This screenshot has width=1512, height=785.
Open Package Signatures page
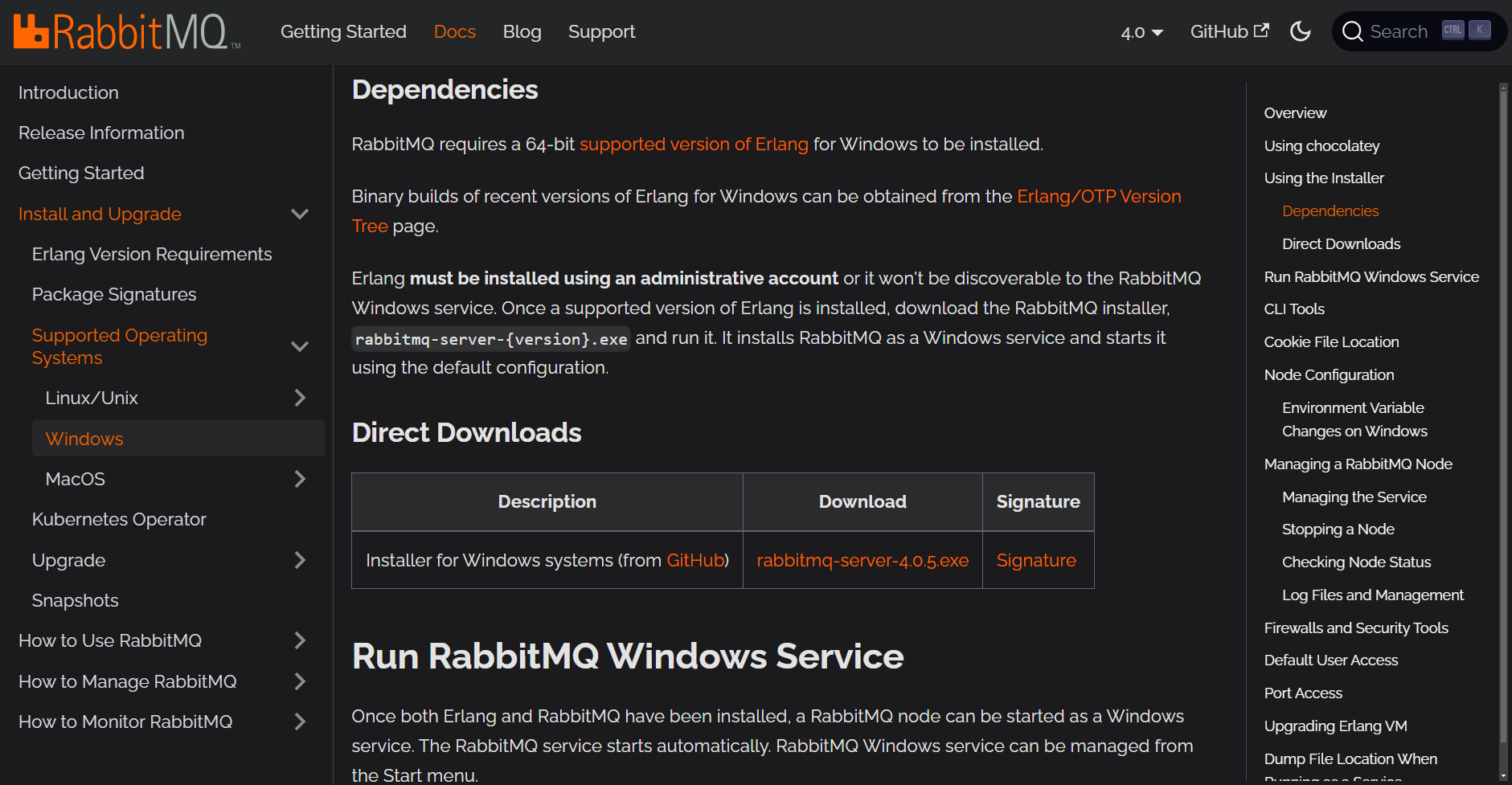pyautogui.click(x=114, y=294)
